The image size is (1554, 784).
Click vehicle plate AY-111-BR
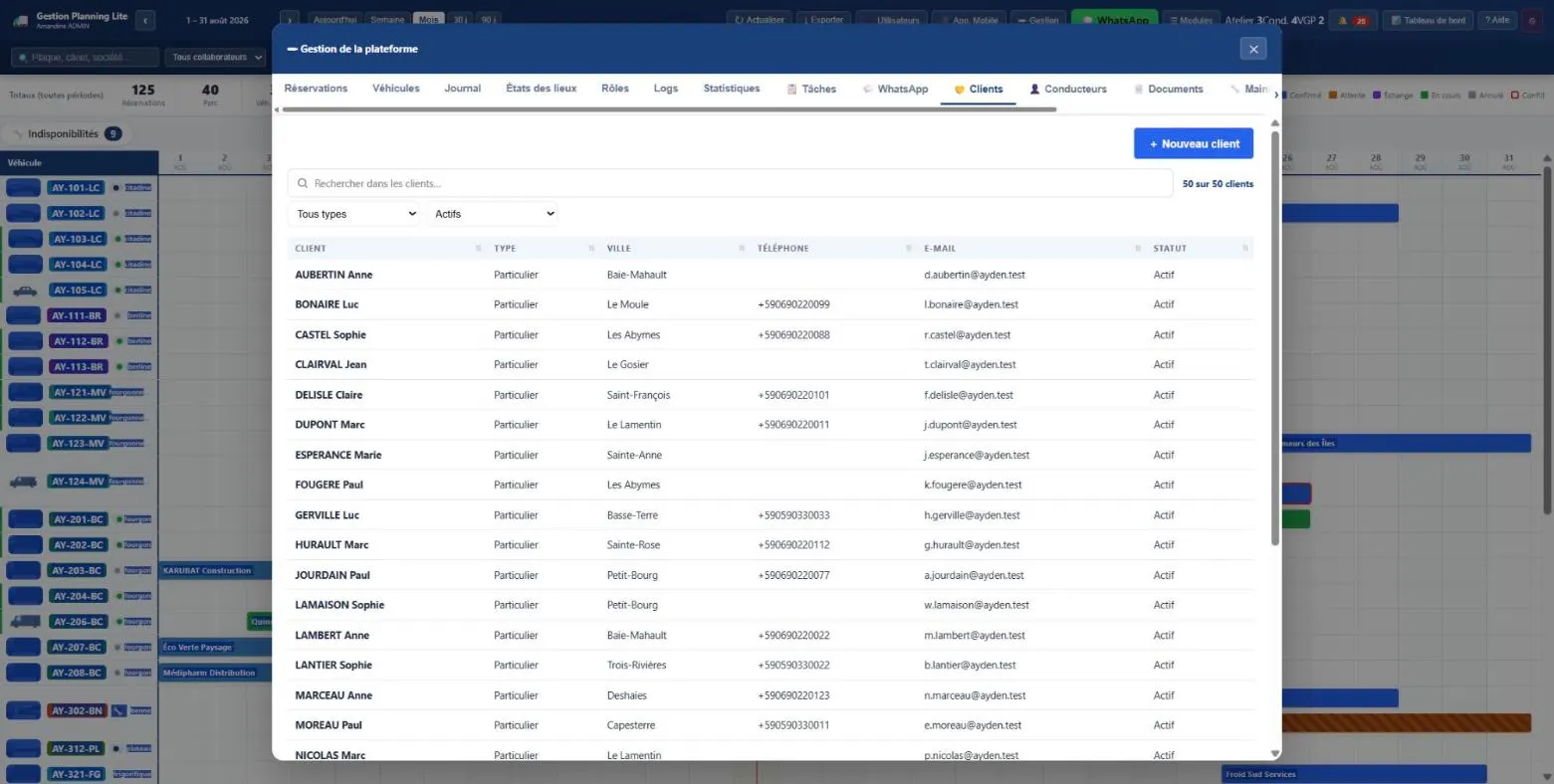[77, 315]
